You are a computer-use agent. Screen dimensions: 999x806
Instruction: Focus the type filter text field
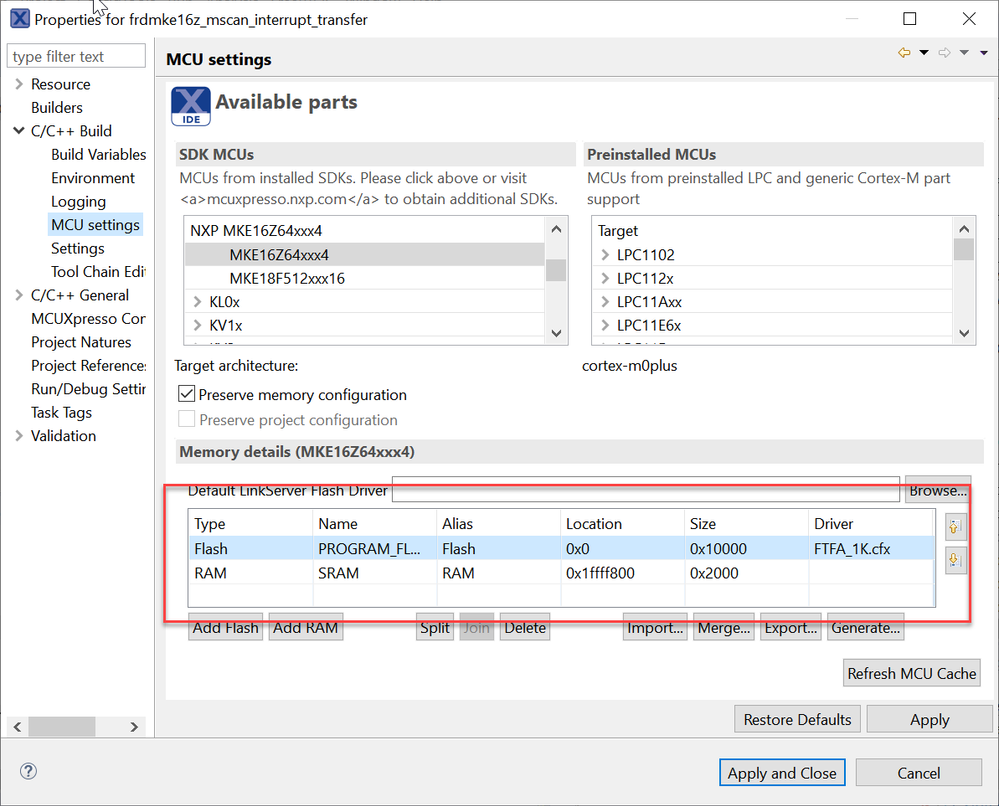tap(76, 56)
